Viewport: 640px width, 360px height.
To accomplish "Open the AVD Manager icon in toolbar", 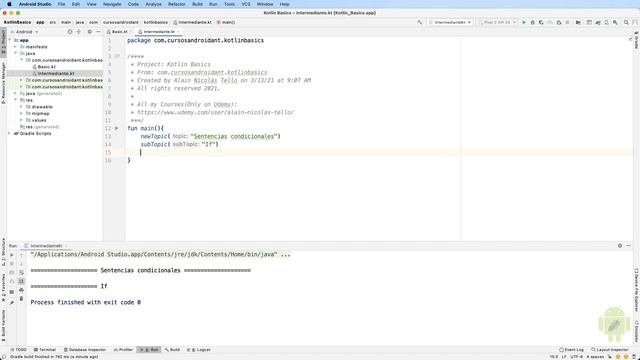I will click(x=607, y=22).
